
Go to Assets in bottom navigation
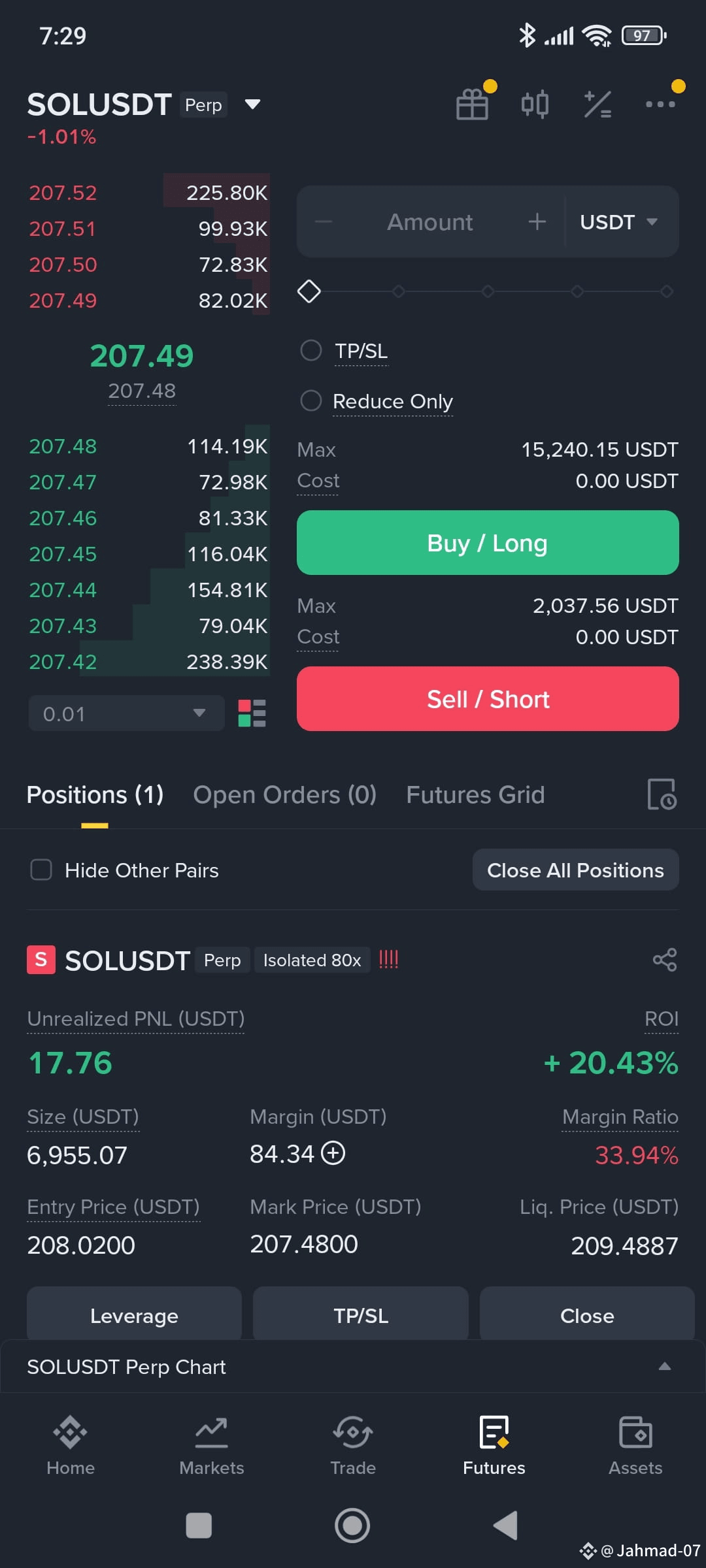coord(635,1446)
